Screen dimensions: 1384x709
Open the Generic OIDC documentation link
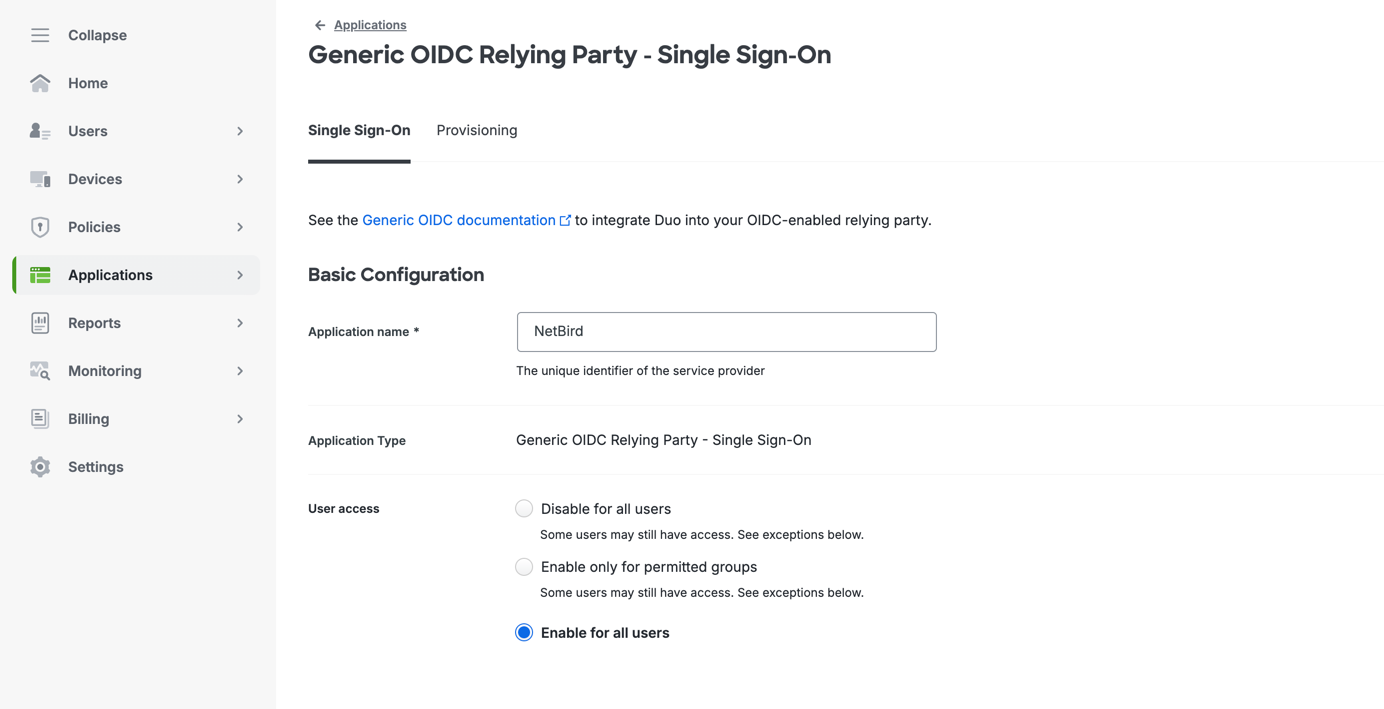pos(458,220)
